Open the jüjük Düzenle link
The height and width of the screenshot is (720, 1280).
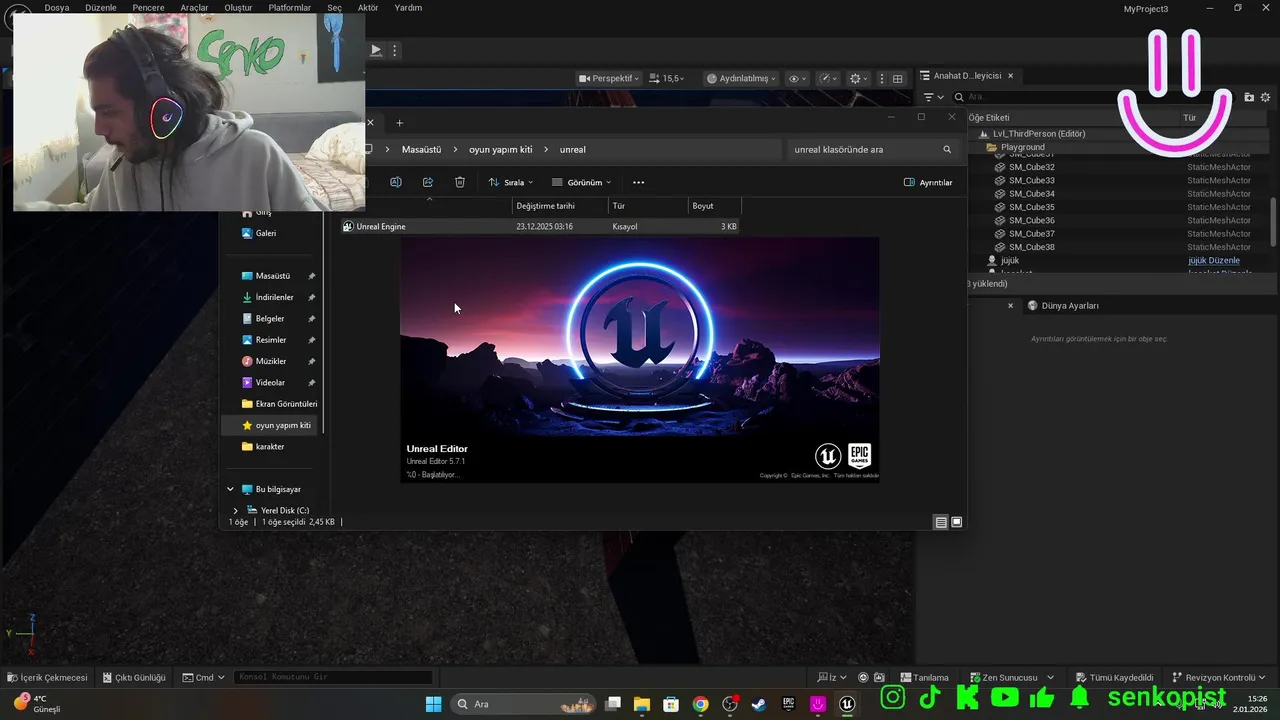[x=1214, y=260]
